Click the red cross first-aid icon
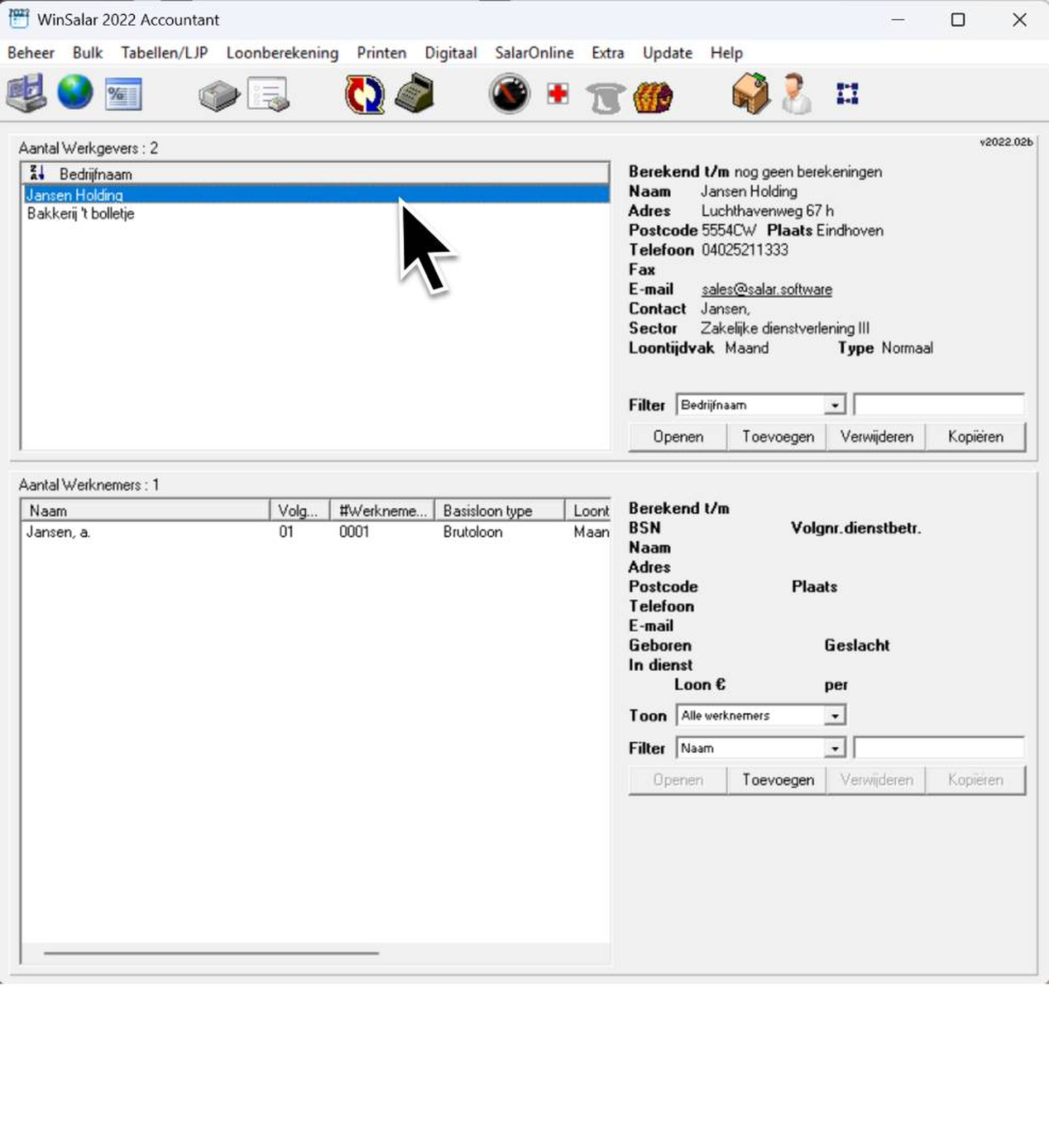Image resolution: width=1049 pixels, height=1148 pixels. tap(558, 93)
